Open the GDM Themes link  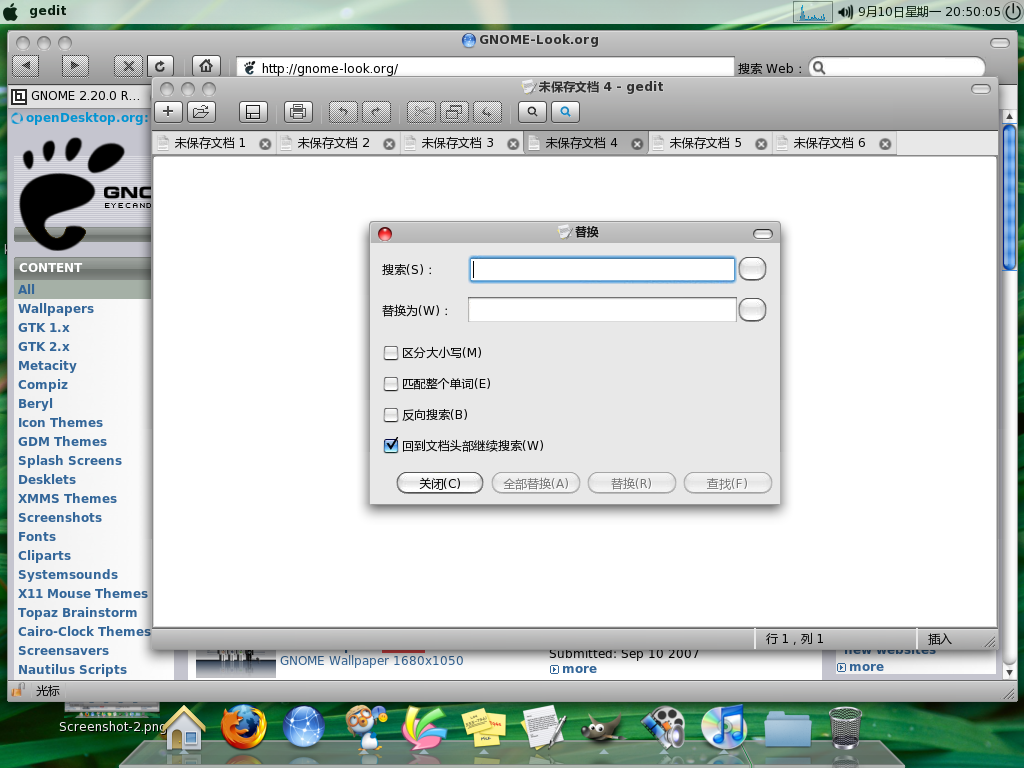pos(62,441)
